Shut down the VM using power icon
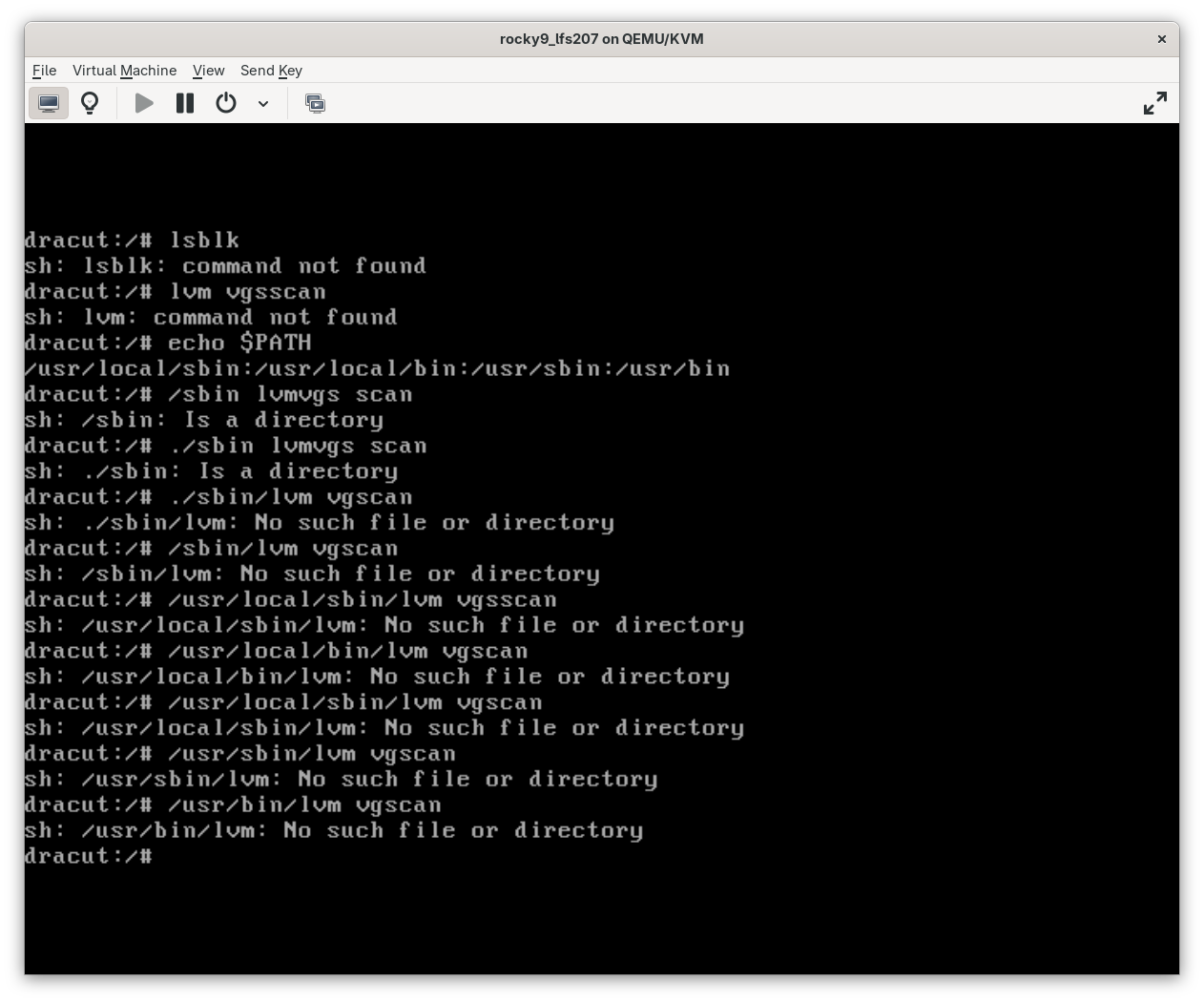Viewport: 1204px width, 1002px height. point(226,103)
